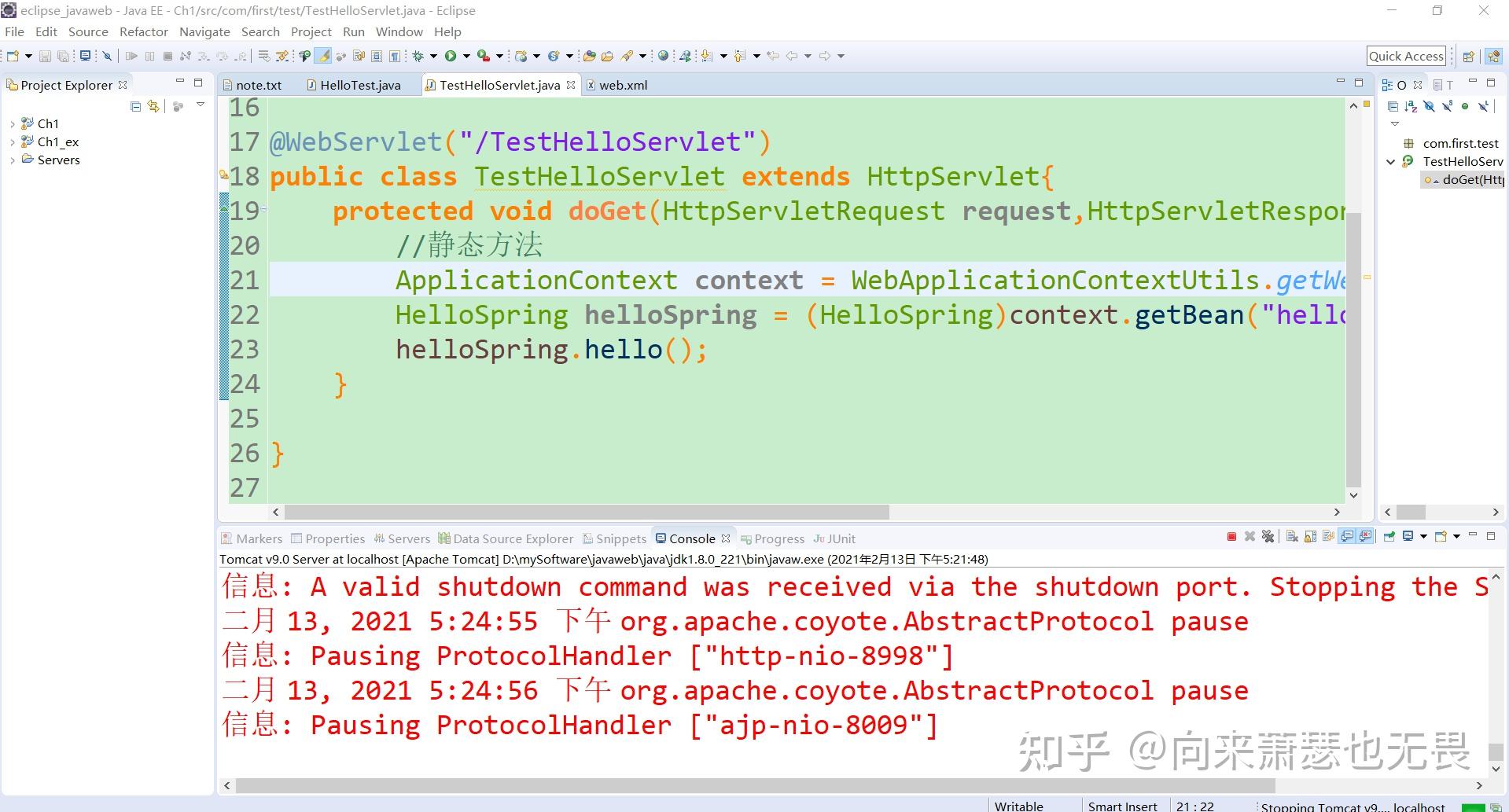The width and height of the screenshot is (1509, 812).
Task: Collapse All in Project Explorer
Action: click(x=135, y=106)
